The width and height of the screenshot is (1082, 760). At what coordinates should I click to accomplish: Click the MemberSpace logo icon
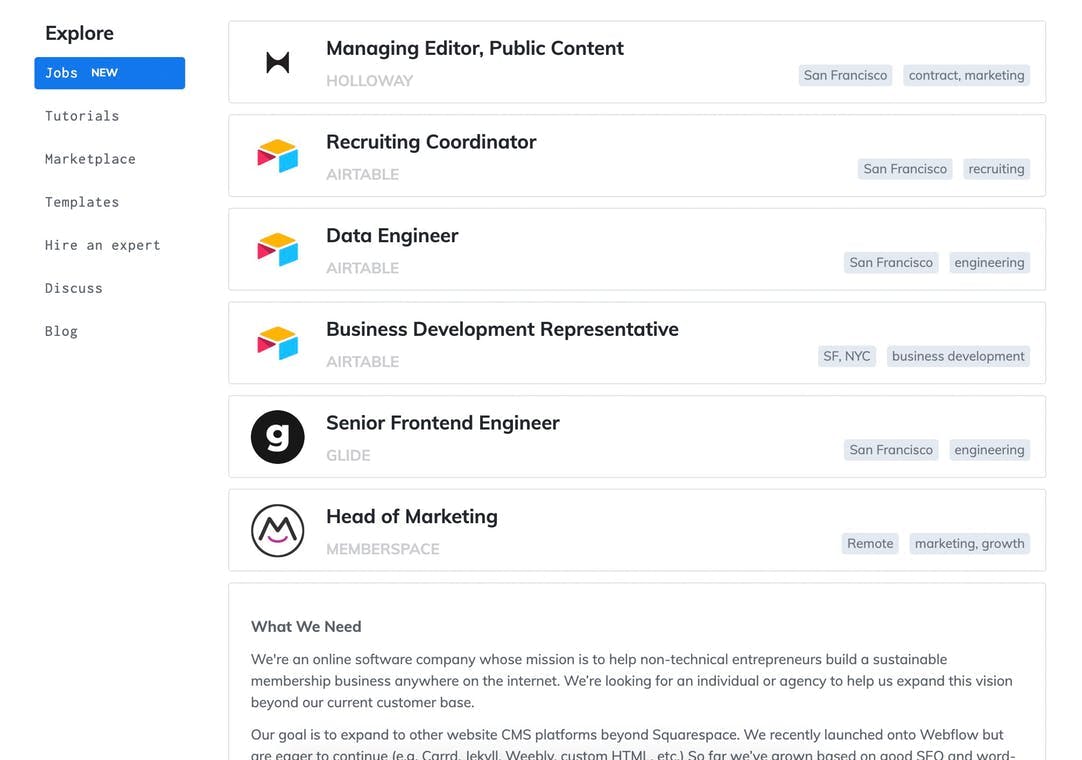tap(277, 530)
